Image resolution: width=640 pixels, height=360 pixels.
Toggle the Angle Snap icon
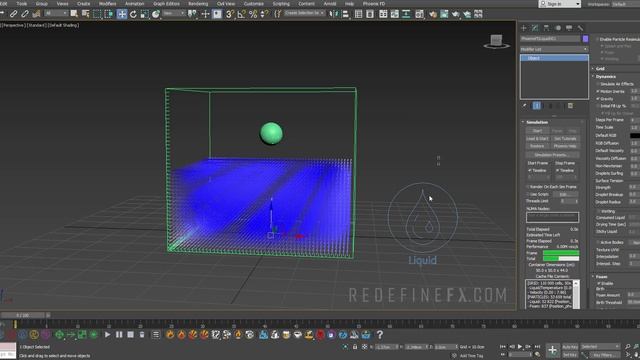click(241, 14)
